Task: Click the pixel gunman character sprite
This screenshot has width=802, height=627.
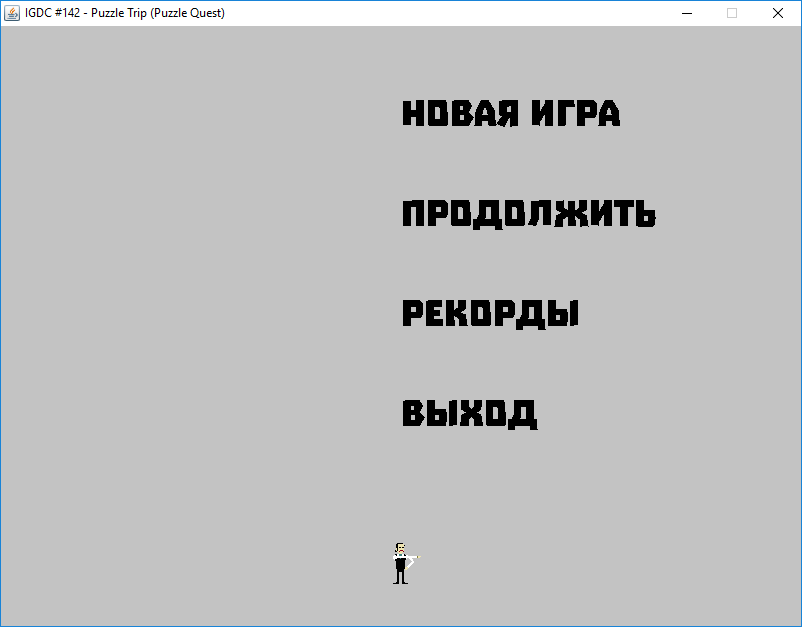Action: coord(406,563)
